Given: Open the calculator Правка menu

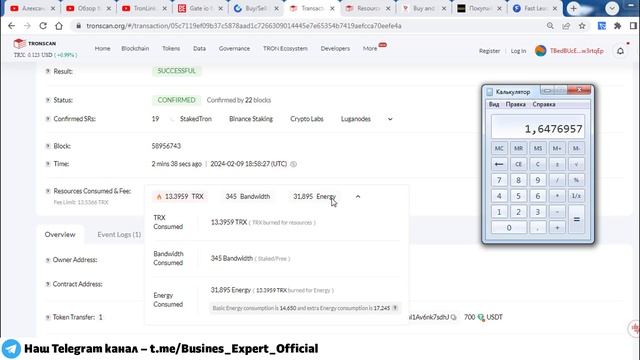Looking at the screenshot, I should pyautogui.click(x=516, y=104).
